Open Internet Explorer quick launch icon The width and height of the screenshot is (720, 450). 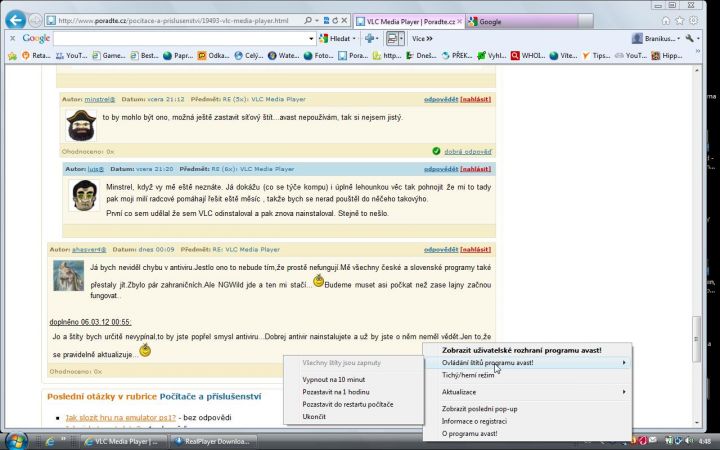(x=50, y=442)
